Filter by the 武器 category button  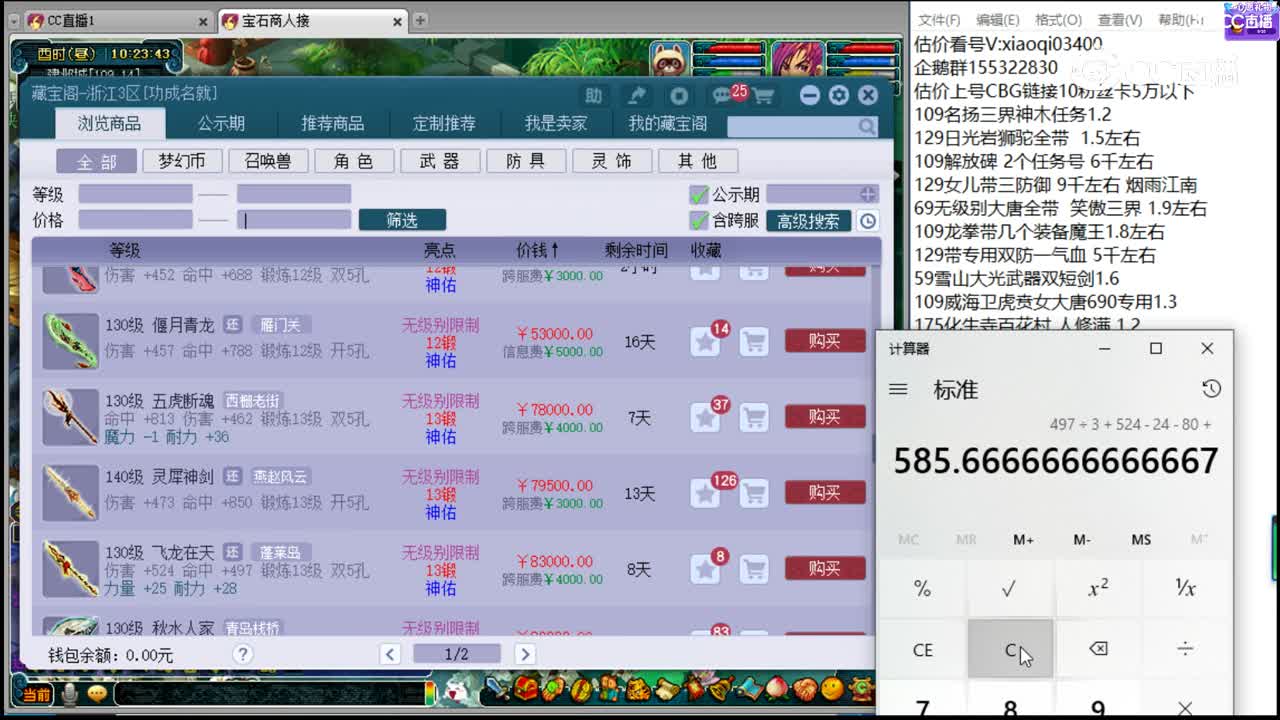[440, 161]
